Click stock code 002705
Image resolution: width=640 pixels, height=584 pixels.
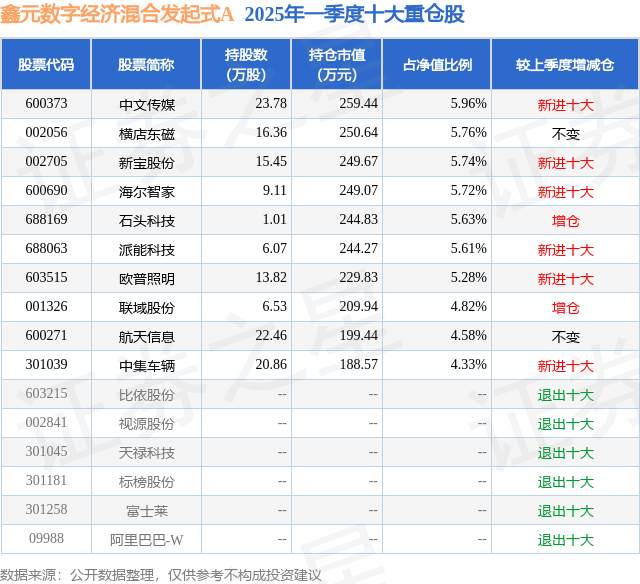(46, 162)
